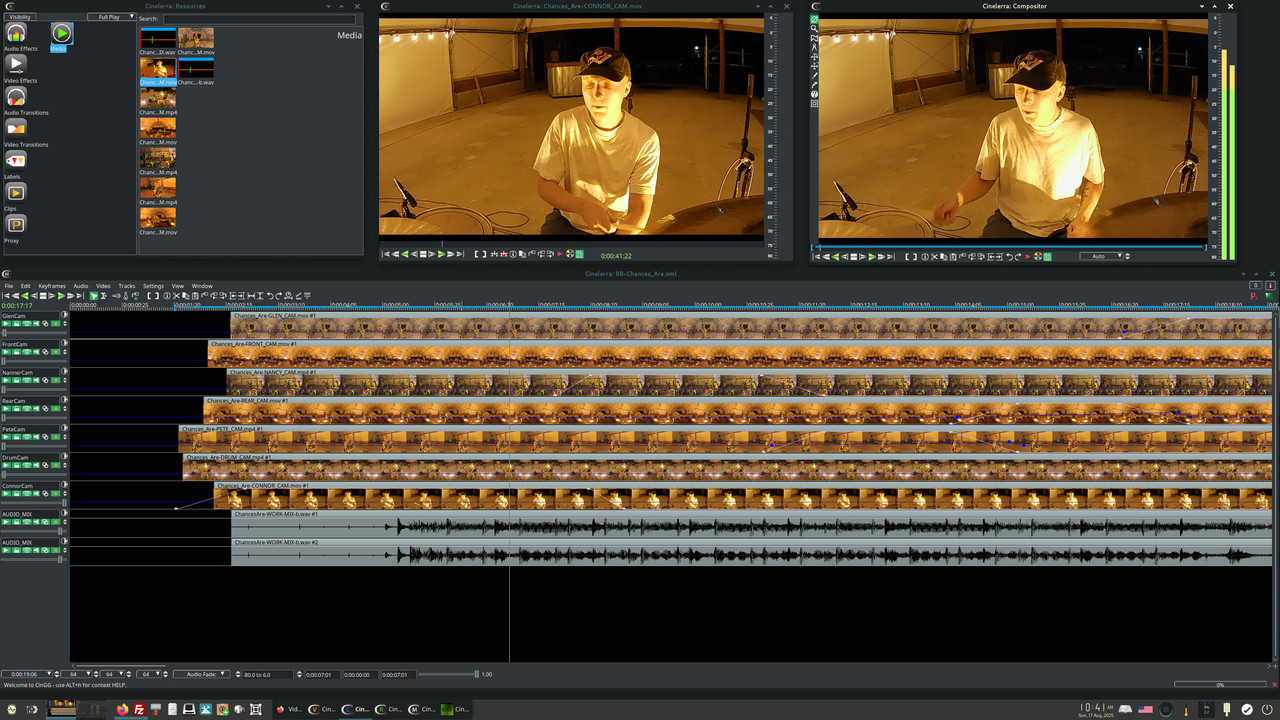This screenshot has height=720, width=1280.
Task: Toggle draw media on RearCam
Action: (36, 408)
